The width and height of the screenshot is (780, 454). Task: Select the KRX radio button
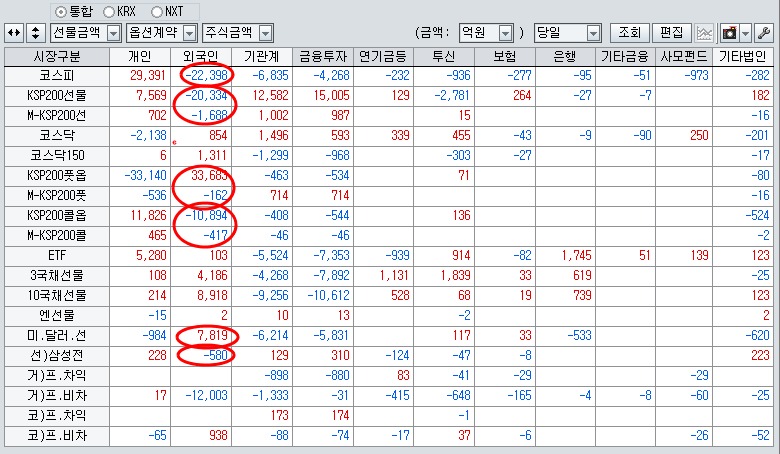tap(109, 10)
